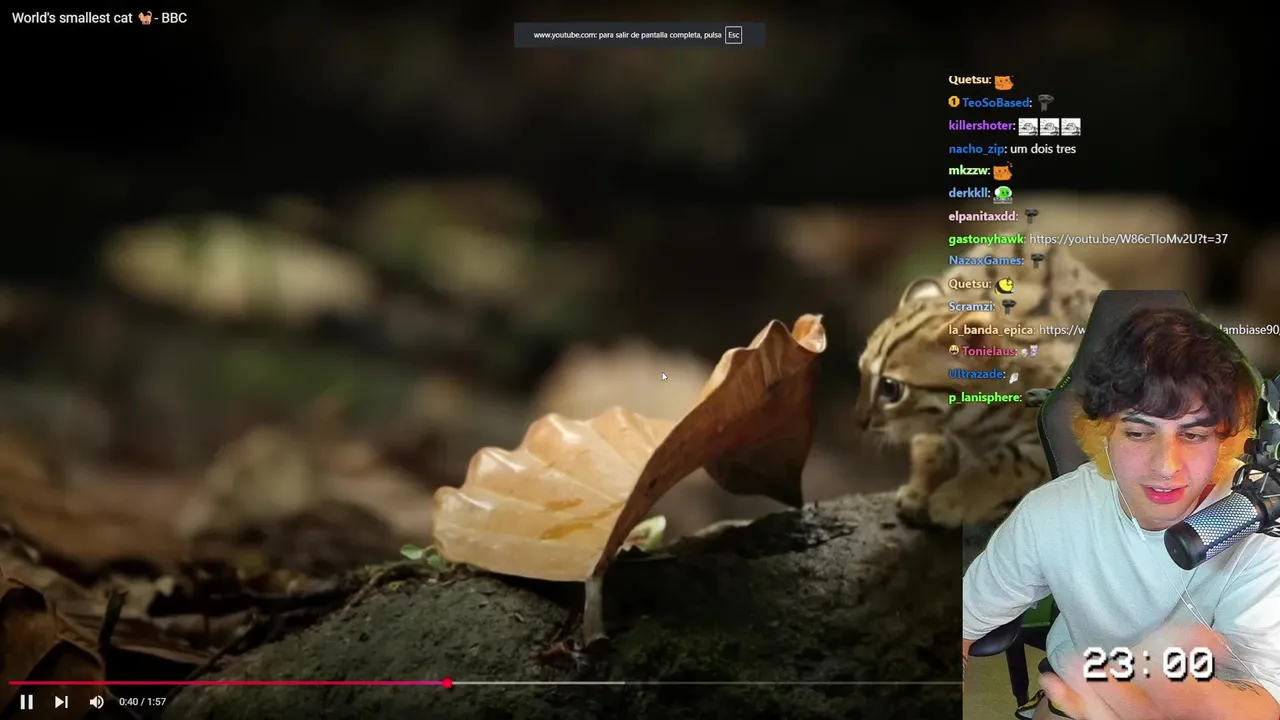Viewport: 1280px width, 720px height.
Task: Click the gastonyhawk username in chat
Action: [x=986, y=239]
